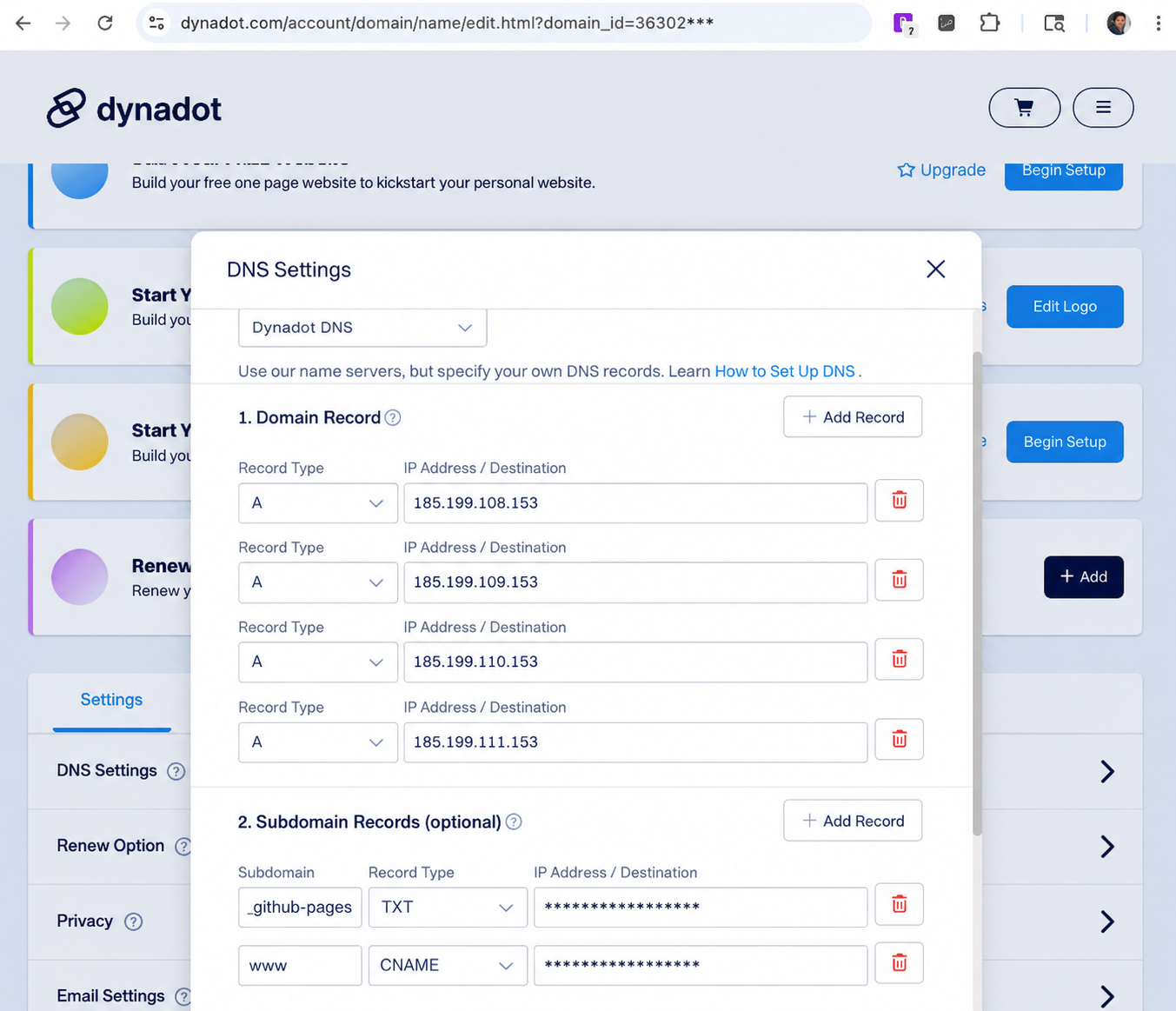Edit the masked CNAME destination field
The width and height of the screenshot is (1176, 1011).
(x=701, y=966)
